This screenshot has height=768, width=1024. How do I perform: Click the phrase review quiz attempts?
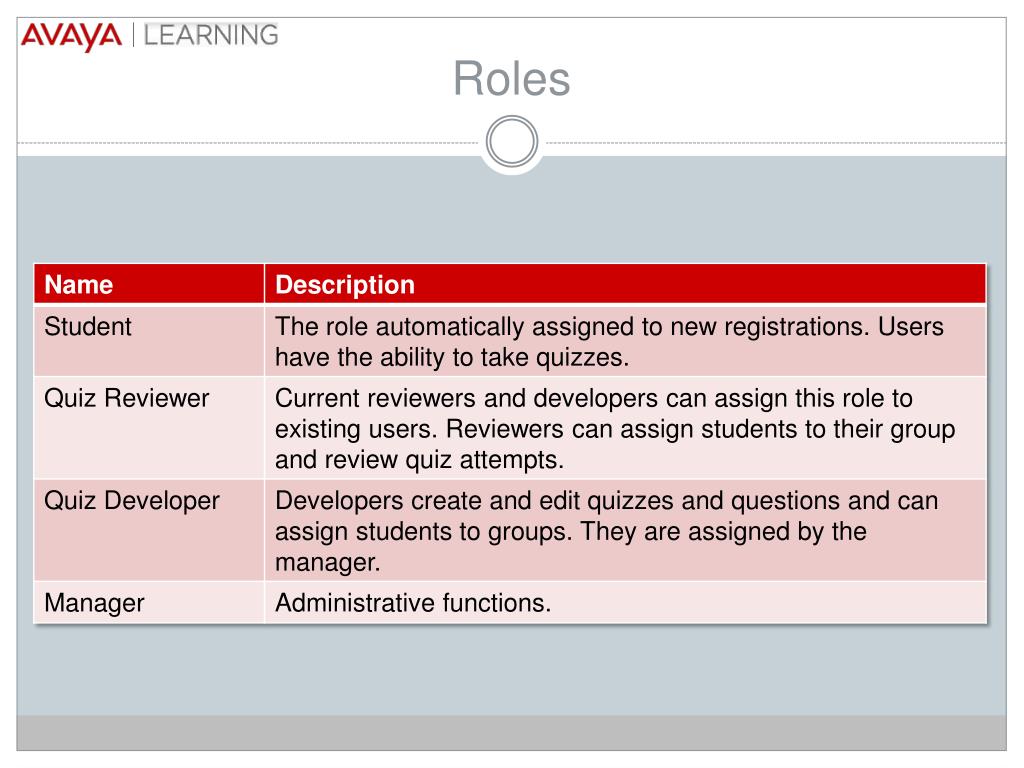click(443, 460)
